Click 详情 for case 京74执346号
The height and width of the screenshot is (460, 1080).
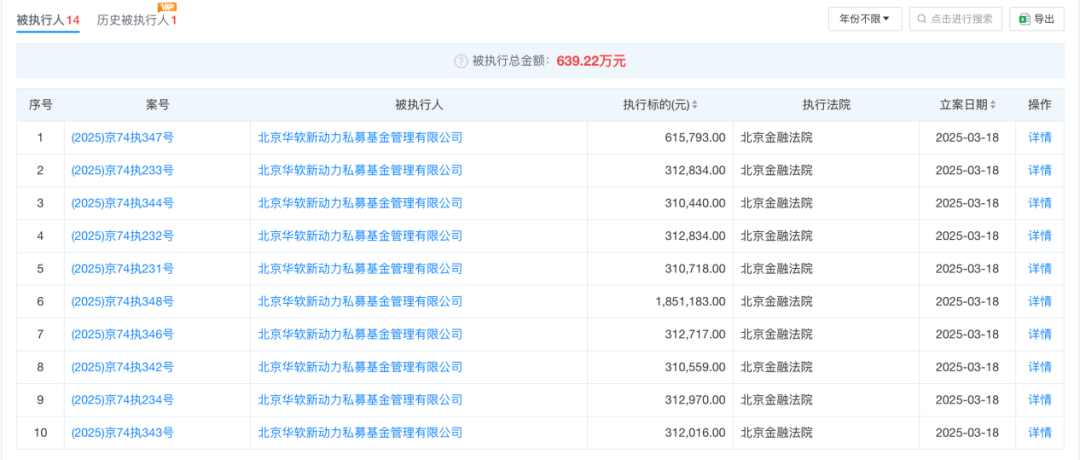(x=1040, y=334)
